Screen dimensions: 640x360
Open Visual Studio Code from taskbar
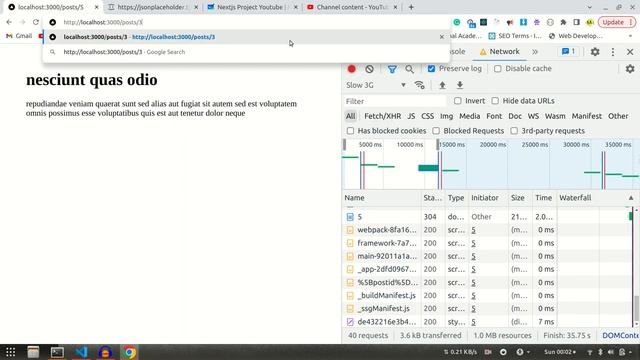pyautogui.click(x=81, y=352)
